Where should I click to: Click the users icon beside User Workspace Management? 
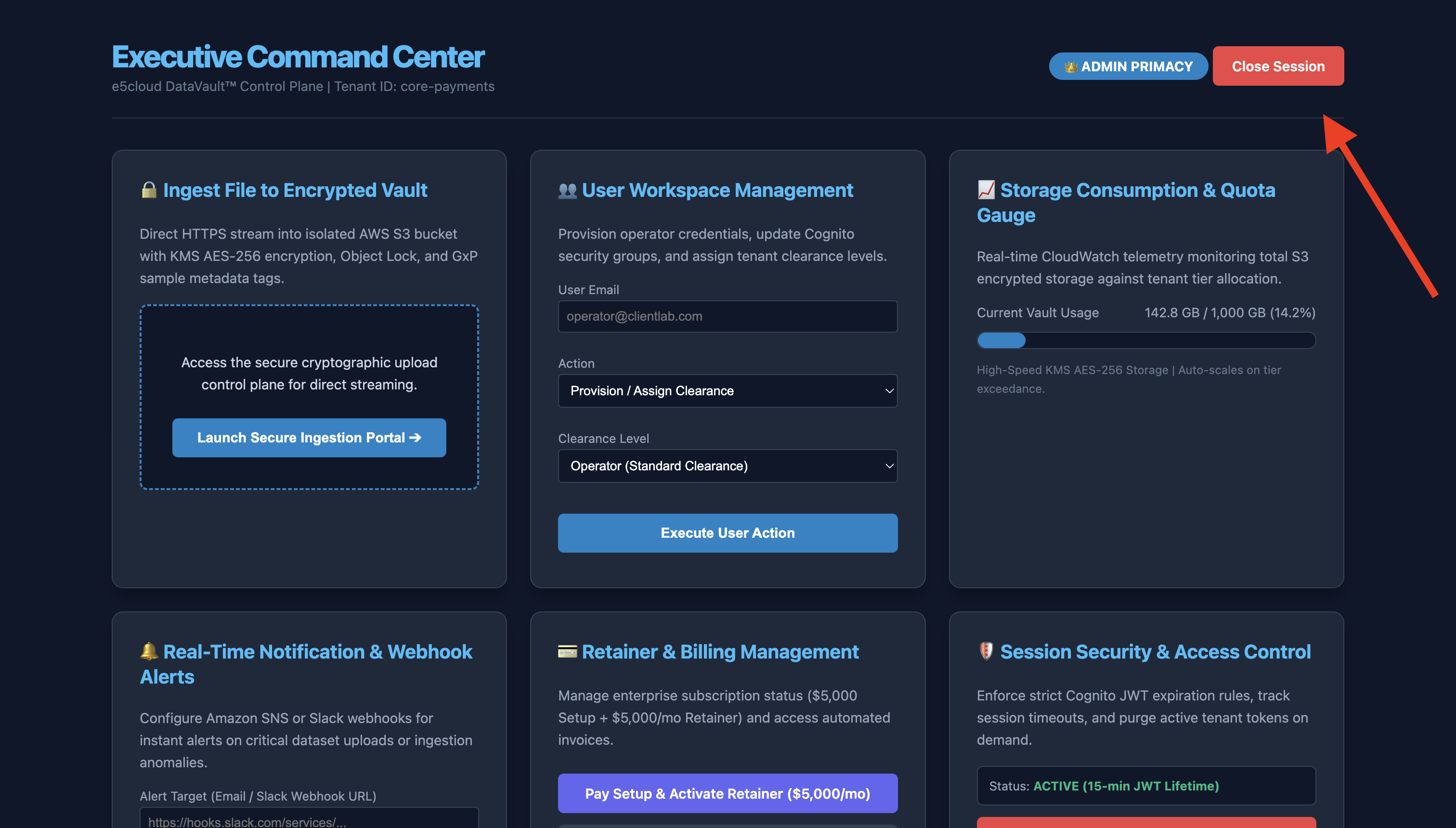(x=567, y=190)
